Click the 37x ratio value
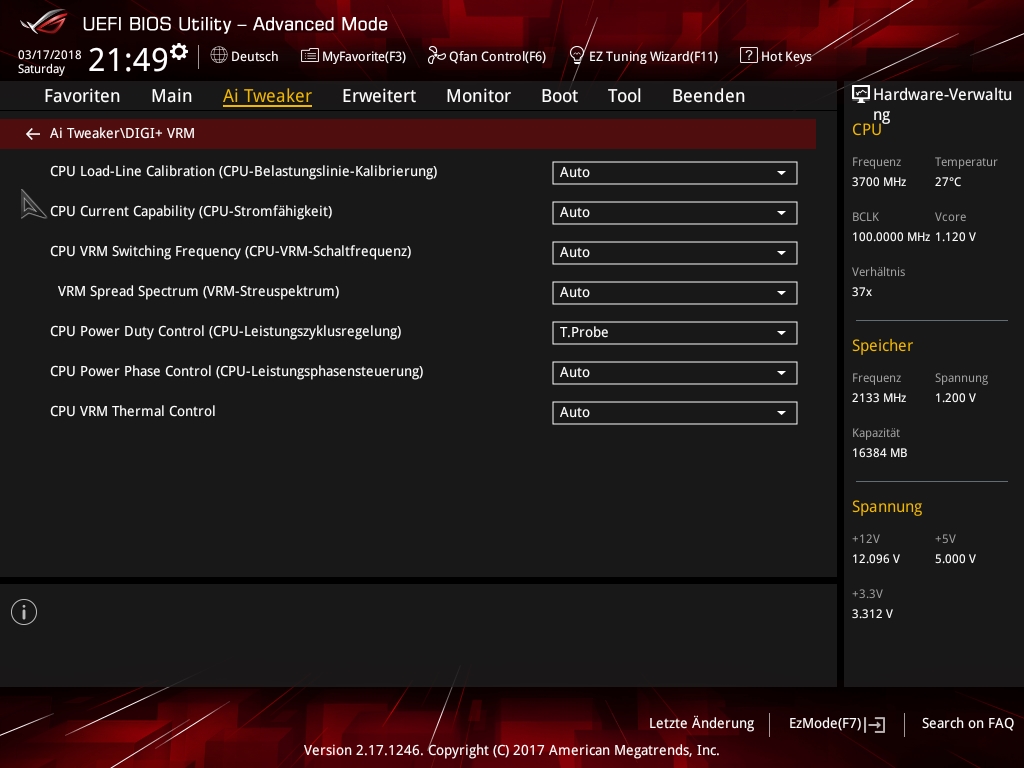The height and width of the screenshot is (768, 1024). (862, 292)
